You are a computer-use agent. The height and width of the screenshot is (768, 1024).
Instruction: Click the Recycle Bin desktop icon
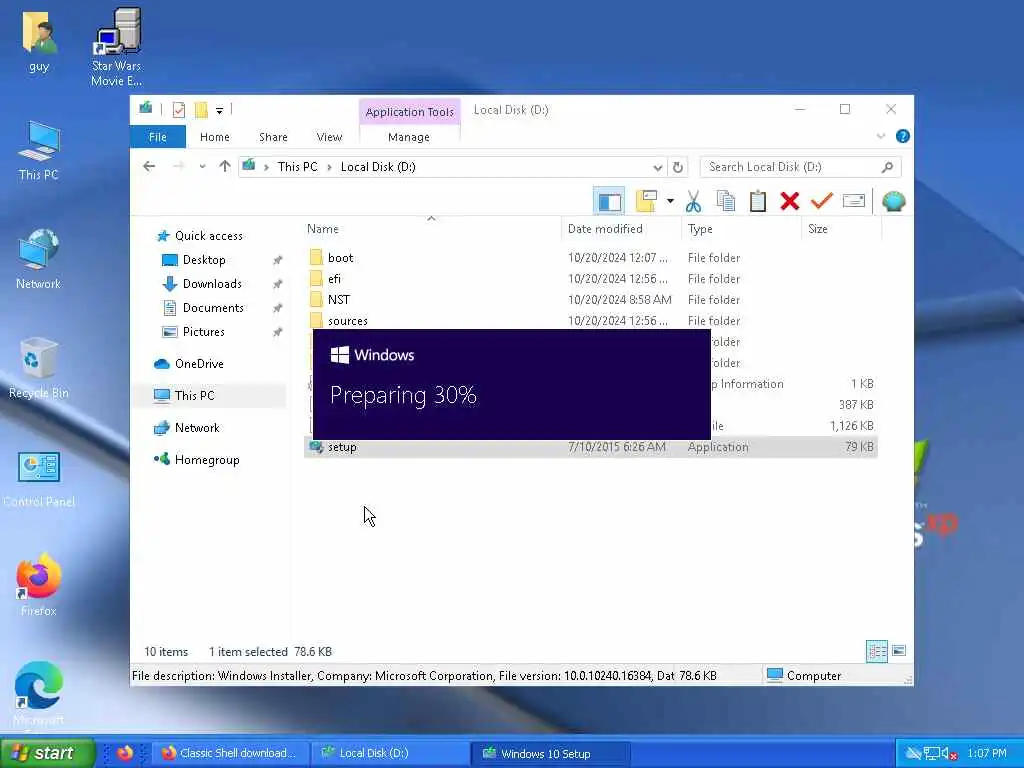point(39,368)
